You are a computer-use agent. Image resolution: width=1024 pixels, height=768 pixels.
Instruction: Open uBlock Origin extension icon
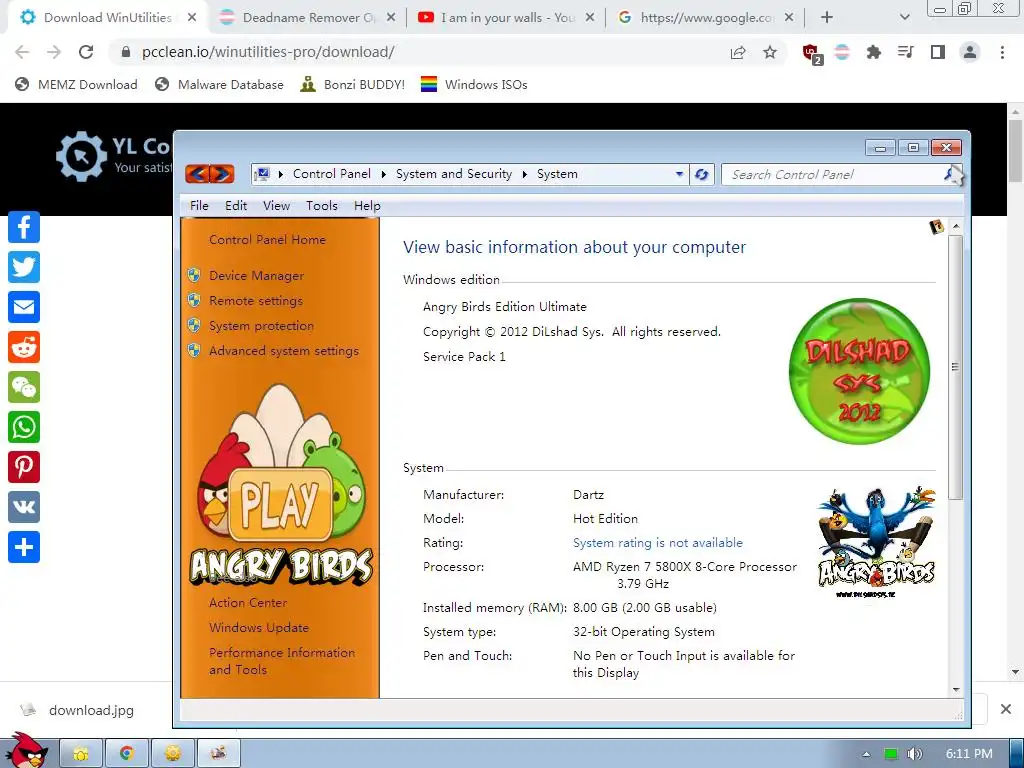coord(811,53)
